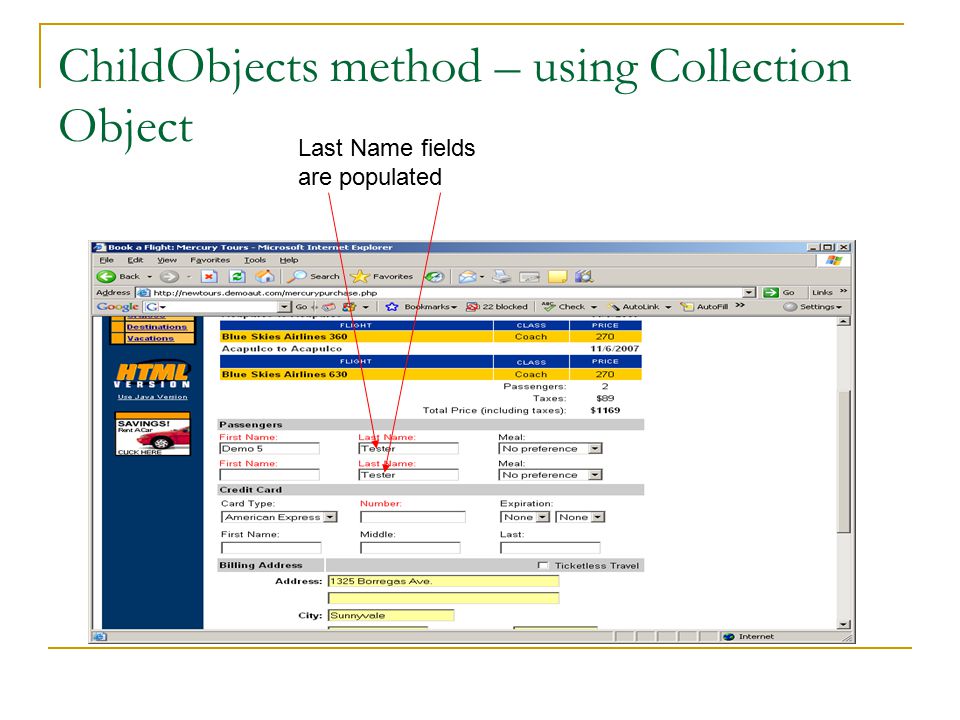The image size is (960, 720).
Task: Click the Google toolbar Go button
Action: point(301,307)
